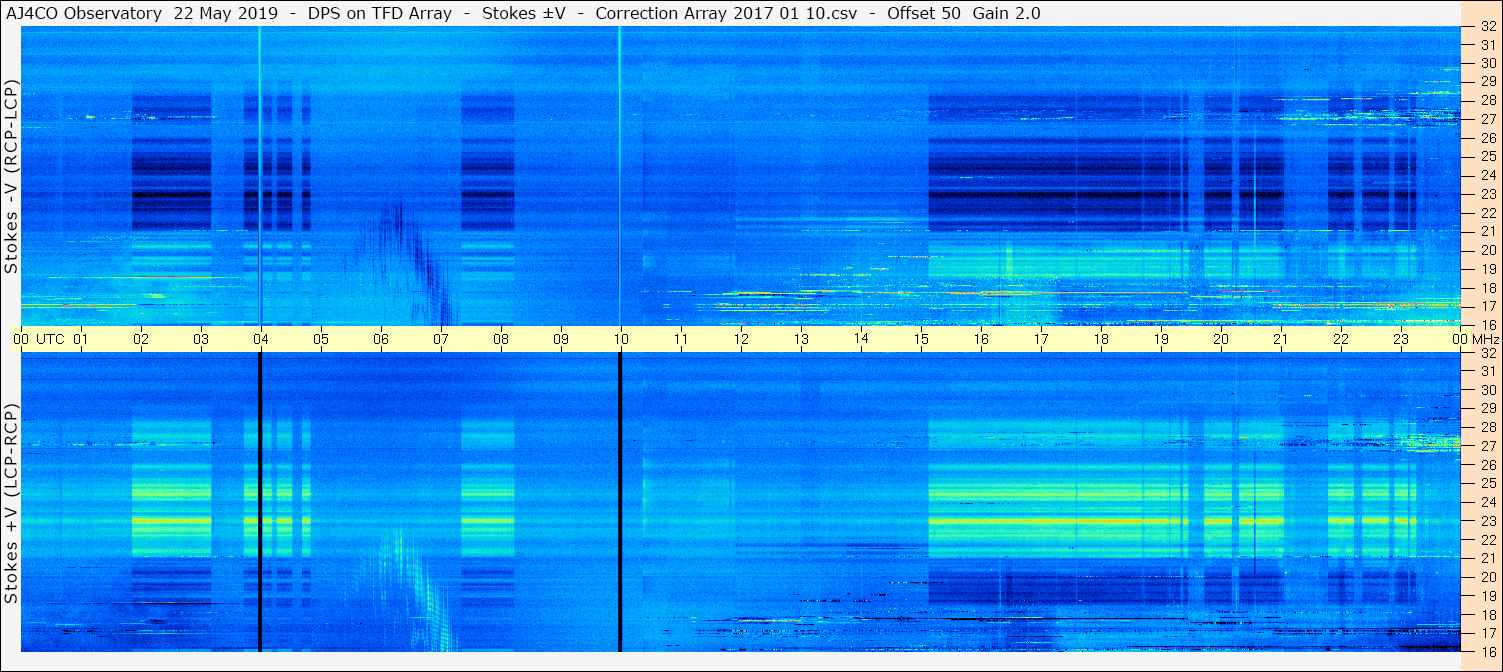Image resolution: width=1503 pixels, height=672 pixels.
Task: Select the 21 hour tick on time axis
Action: coord(1280,339)
